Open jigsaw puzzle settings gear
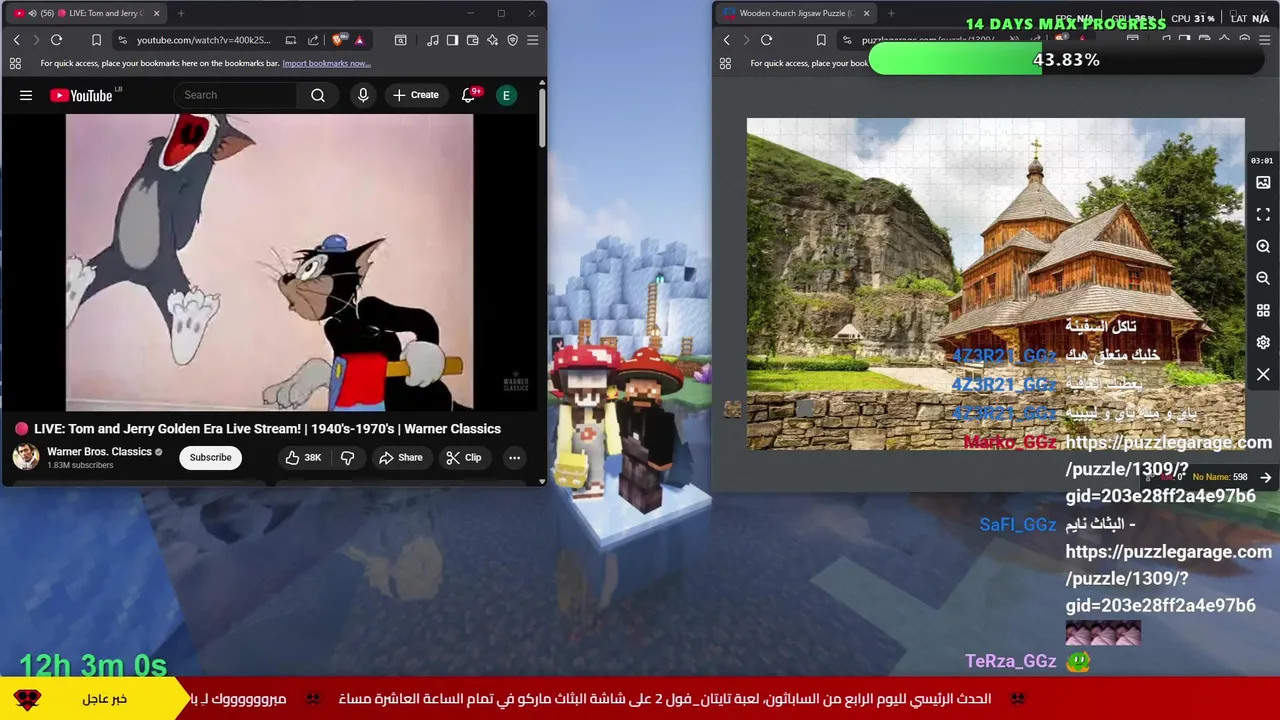The image size is (1280, 720). (x=1263, y=343)
